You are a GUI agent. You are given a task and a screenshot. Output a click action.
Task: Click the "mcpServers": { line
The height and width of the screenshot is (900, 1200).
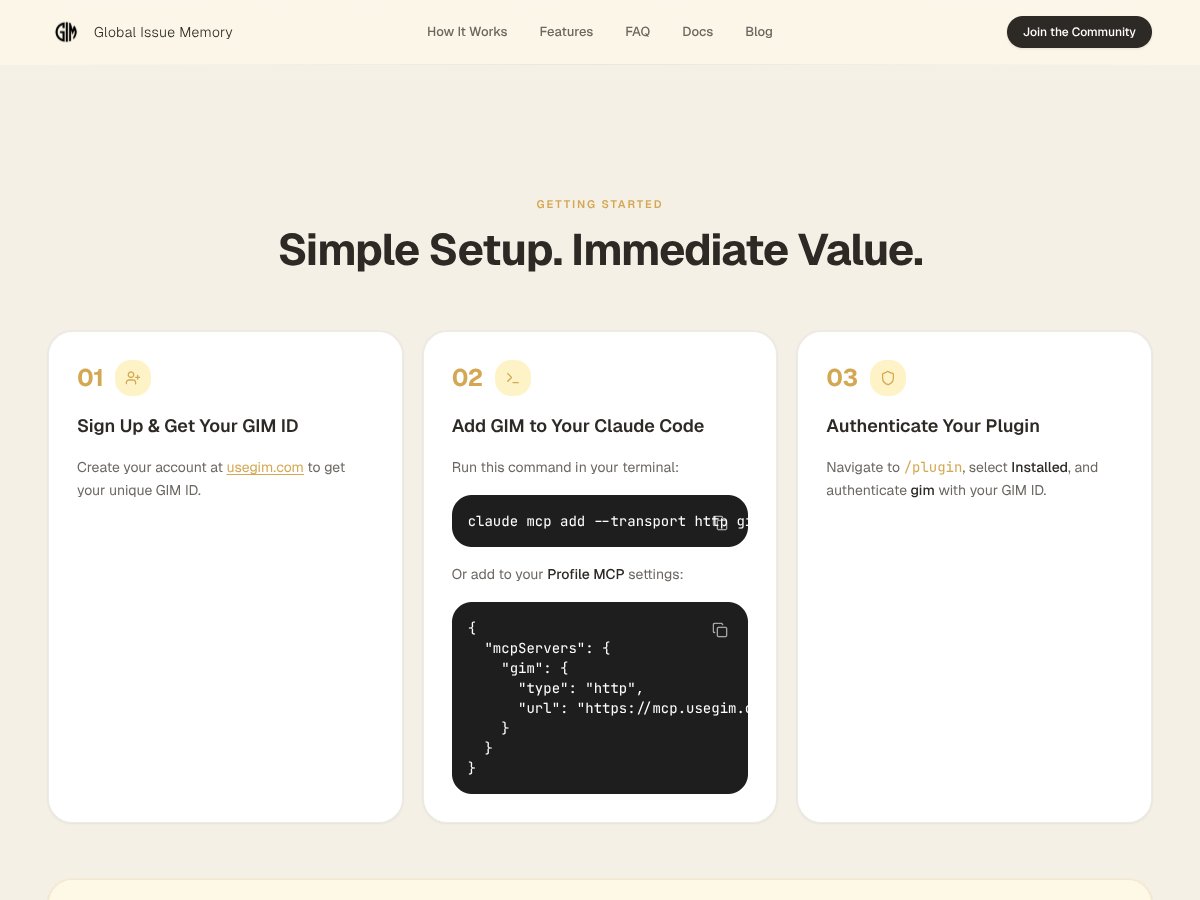[x=547, y=648]
